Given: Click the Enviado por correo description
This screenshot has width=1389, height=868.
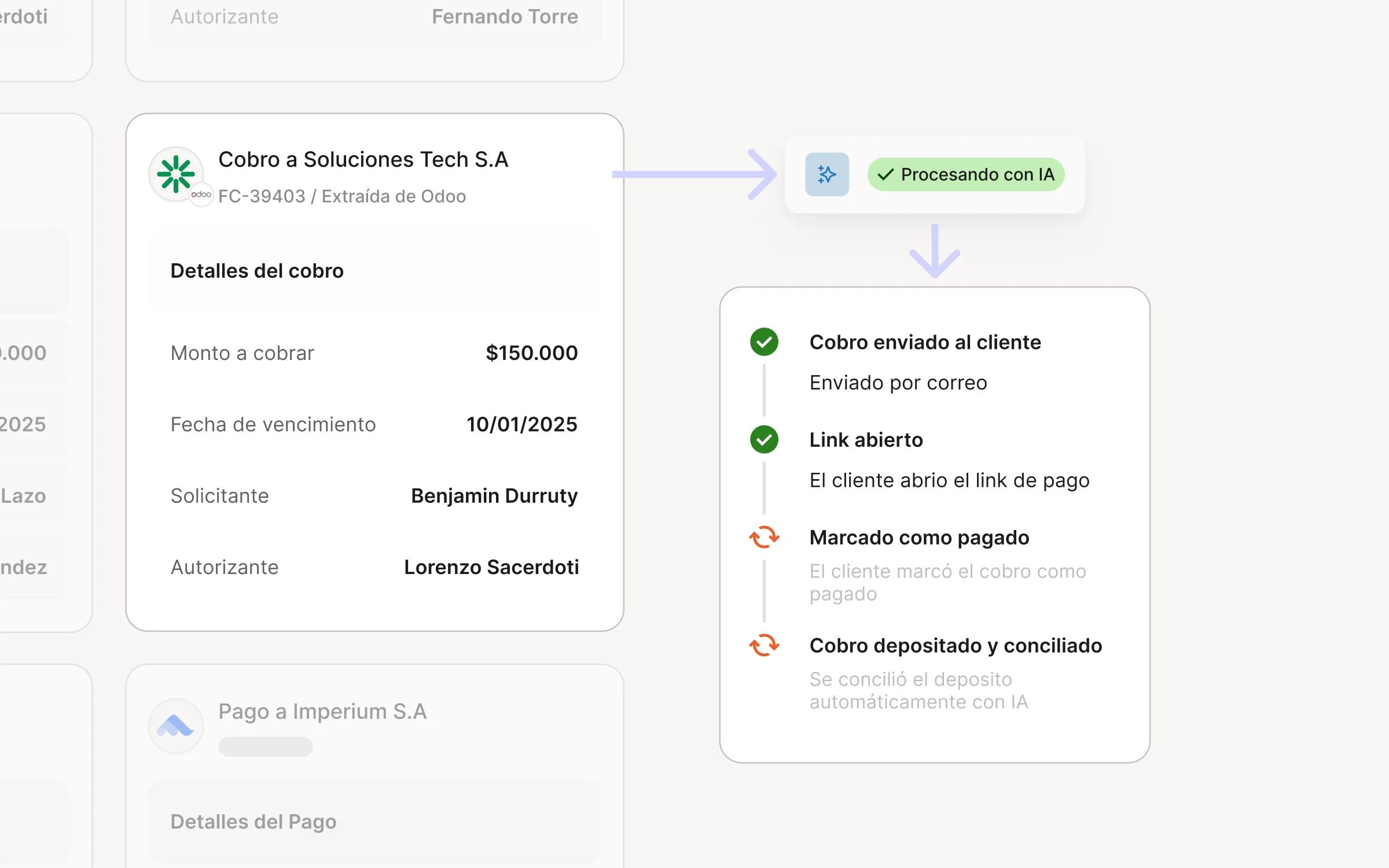Looking at the screenshot, I should click(x=898, y=382).
